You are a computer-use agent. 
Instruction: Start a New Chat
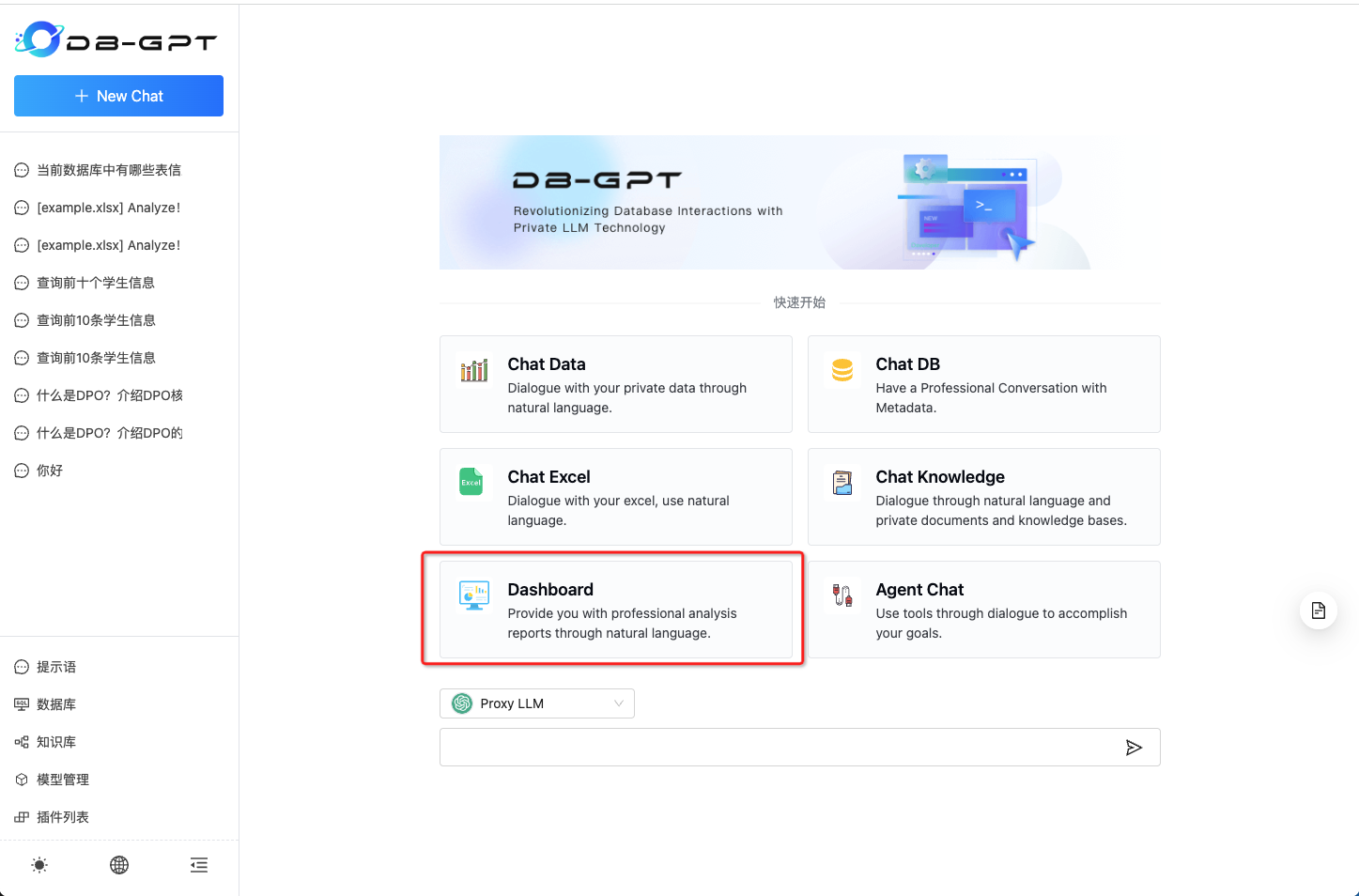pos(118,96)
